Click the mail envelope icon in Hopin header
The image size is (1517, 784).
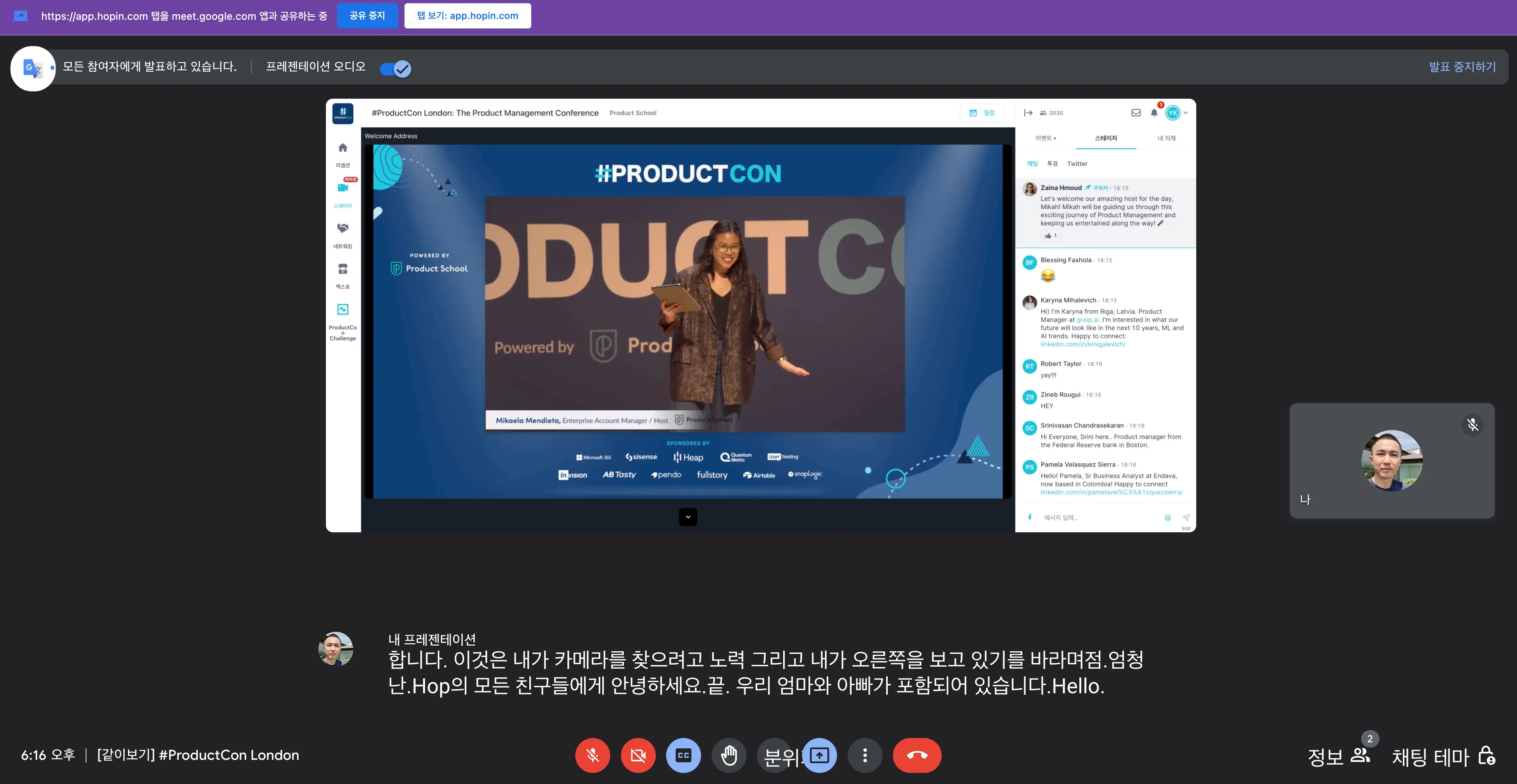[x=1136, y=113]
